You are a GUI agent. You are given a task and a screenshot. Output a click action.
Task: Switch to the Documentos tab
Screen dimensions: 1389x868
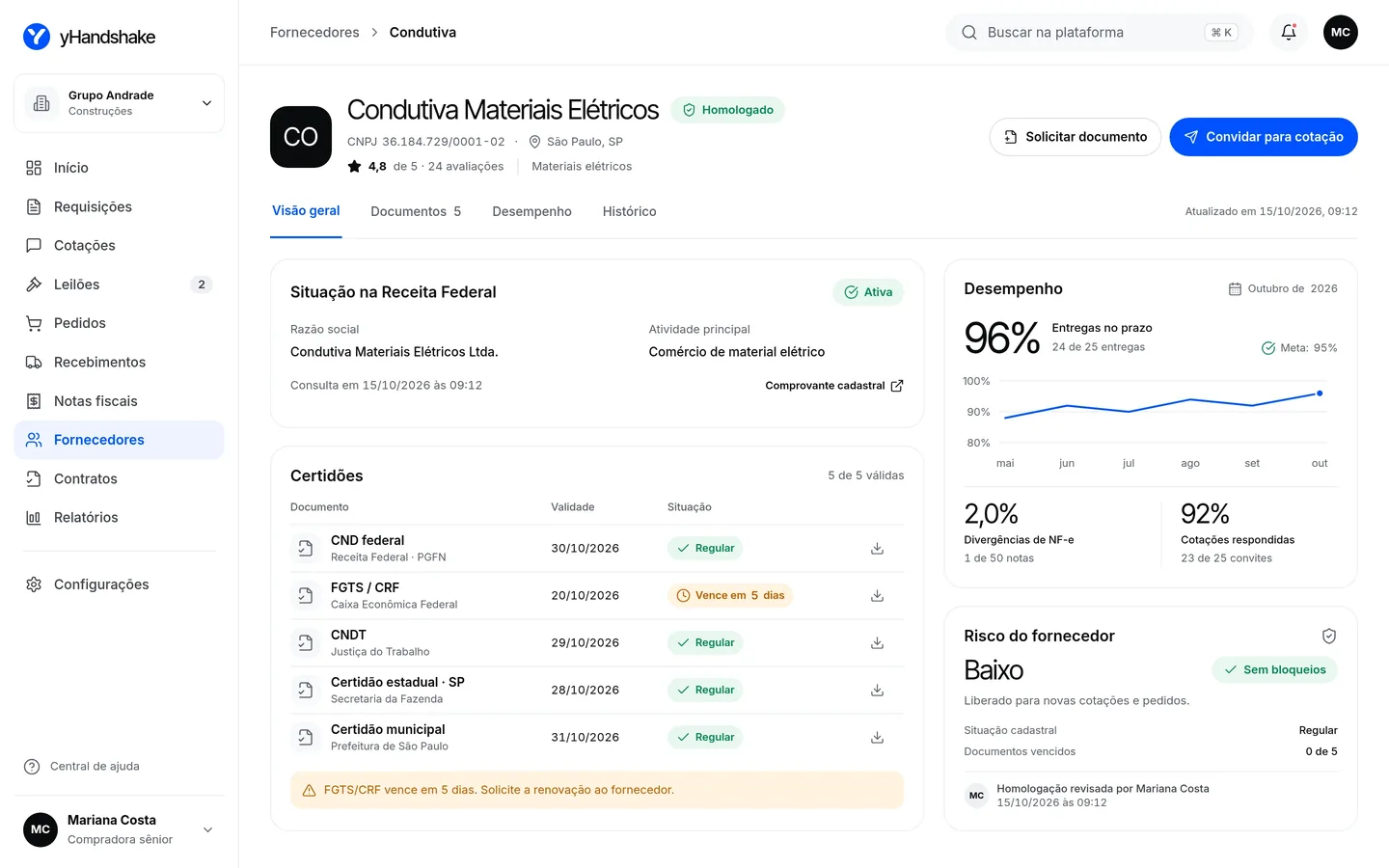[416, 211]
